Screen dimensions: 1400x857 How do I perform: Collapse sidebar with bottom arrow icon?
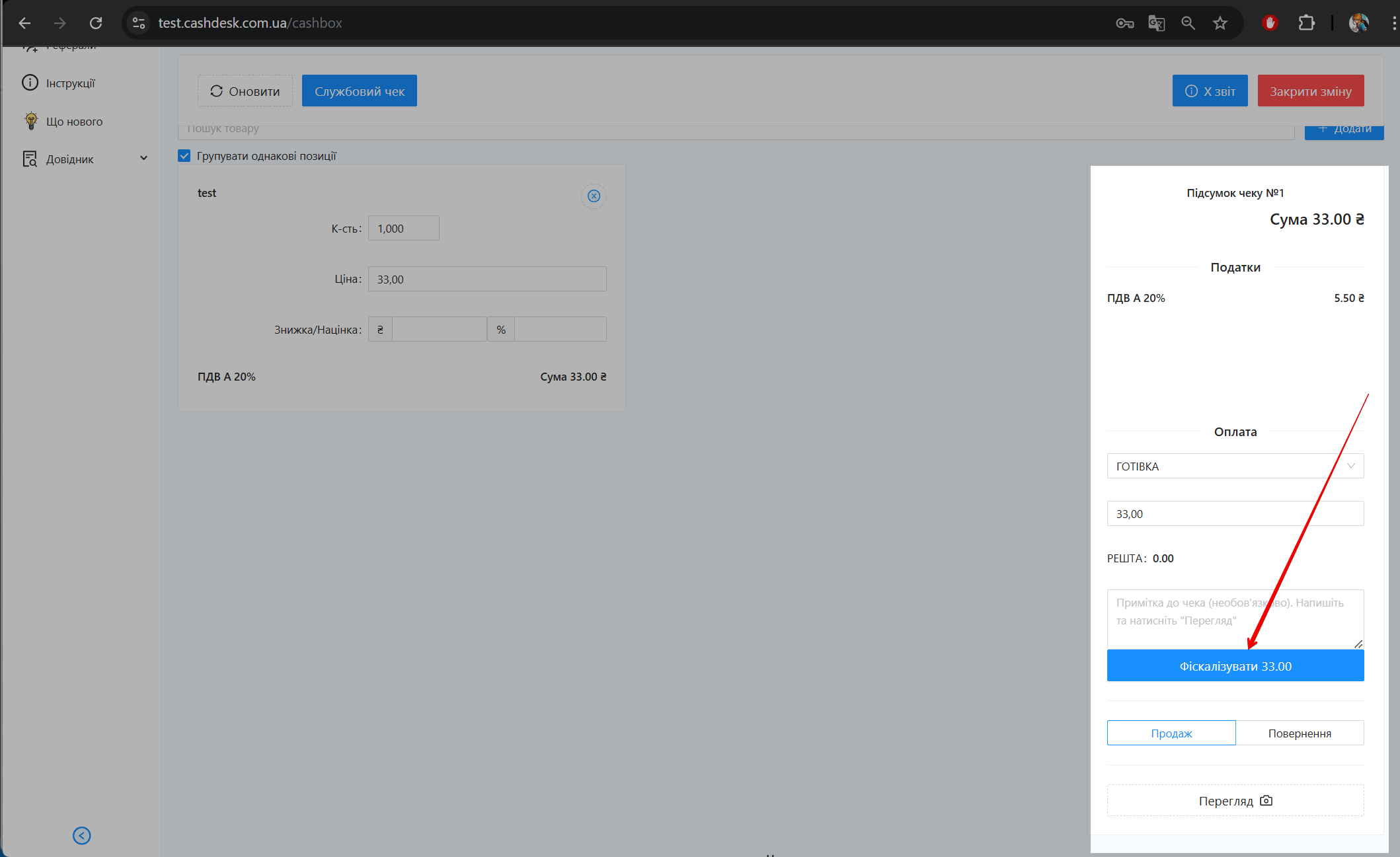[82, 836]
